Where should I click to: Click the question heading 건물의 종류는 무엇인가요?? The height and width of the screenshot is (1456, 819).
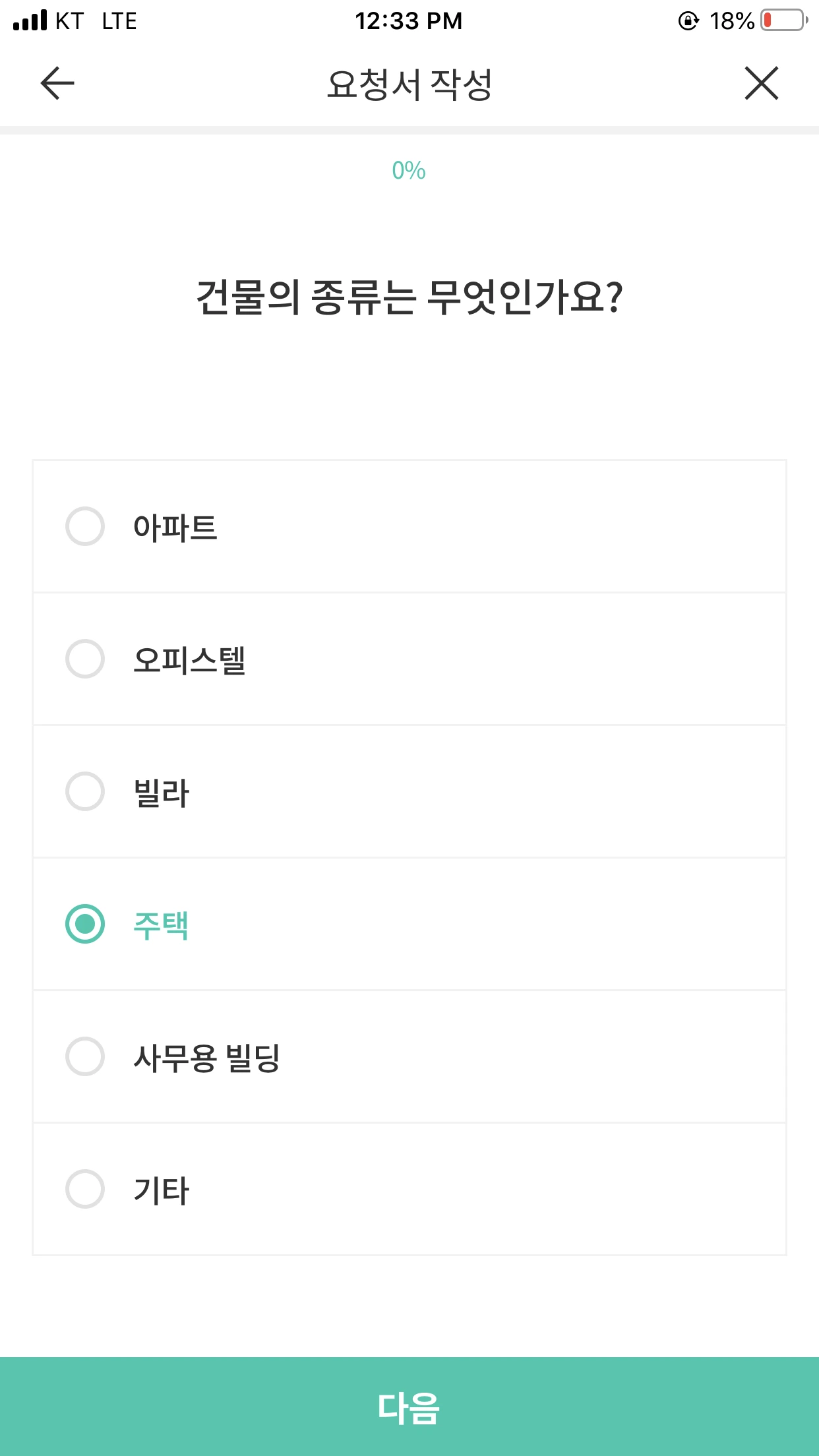coord(409,297)
